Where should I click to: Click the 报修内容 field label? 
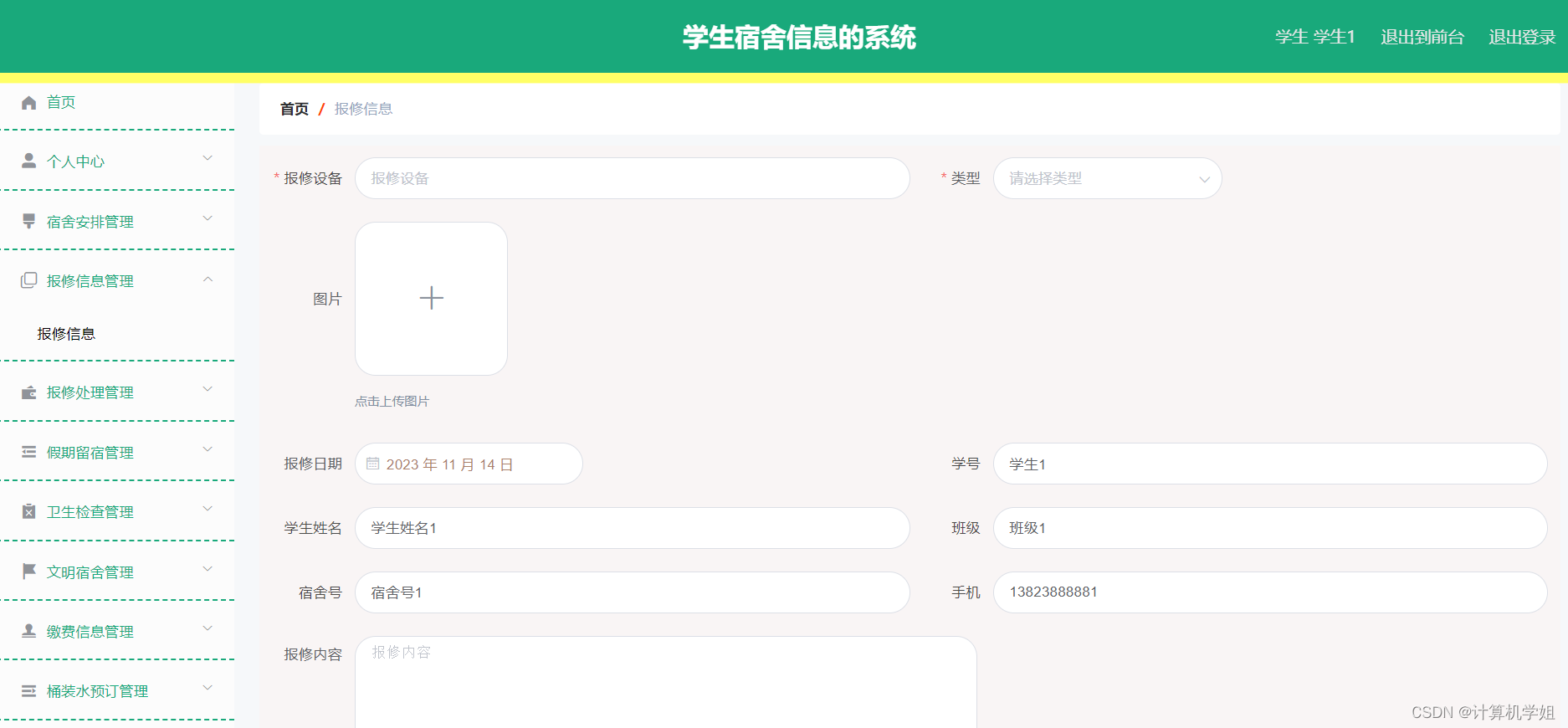[x=313, y=654]
